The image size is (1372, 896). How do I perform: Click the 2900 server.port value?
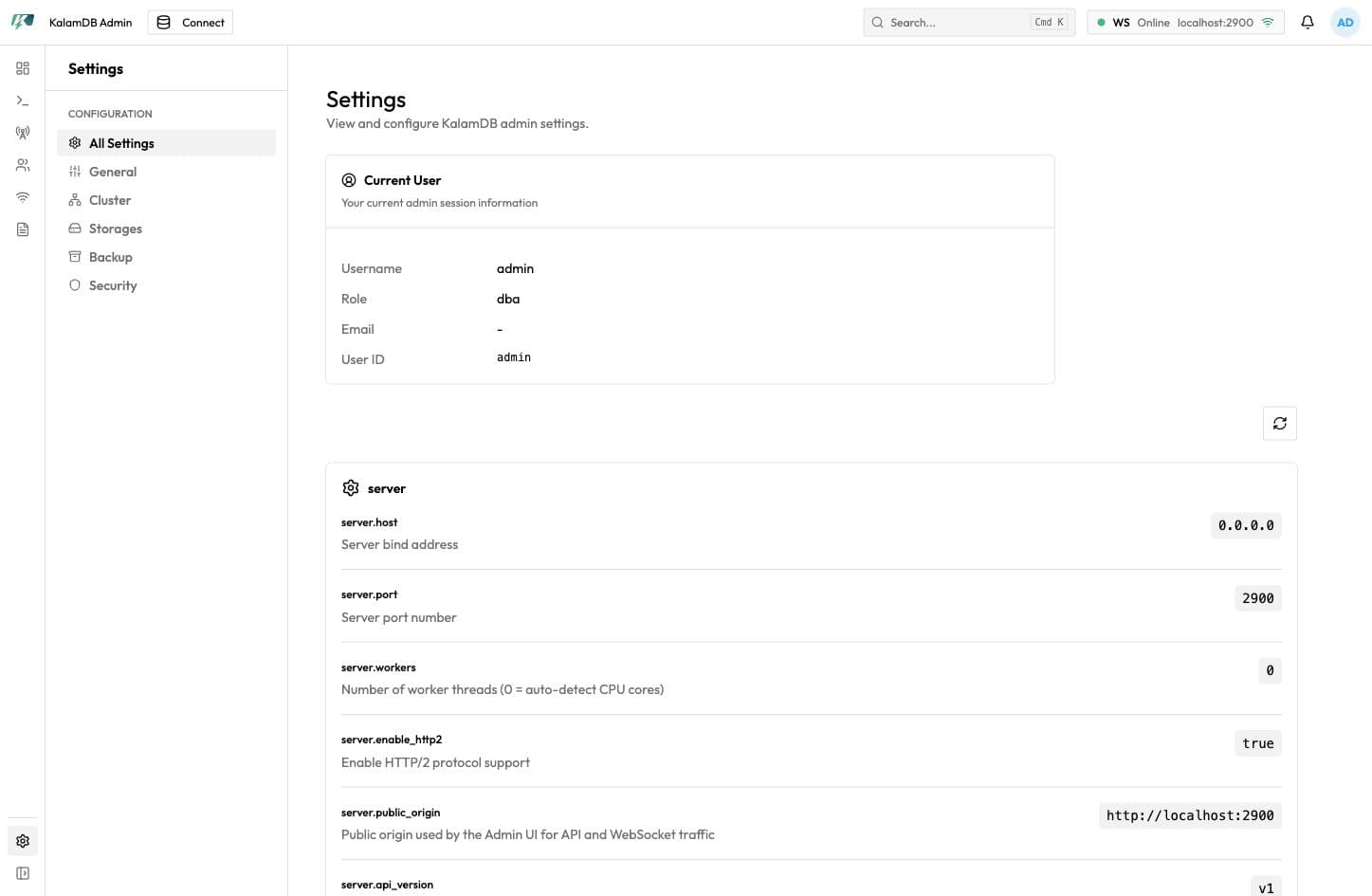(1258, 598)
